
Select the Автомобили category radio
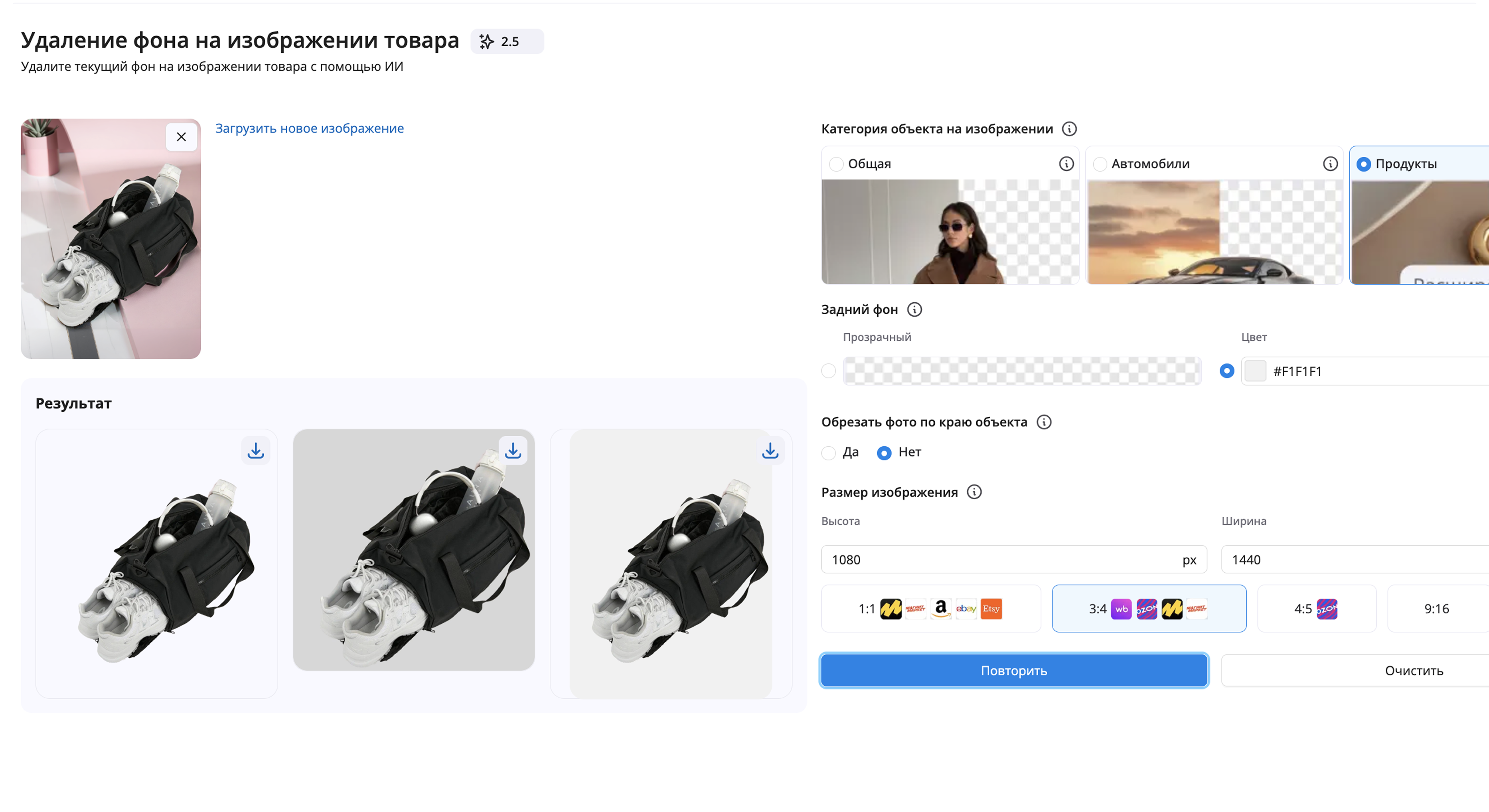point(1100,164)
